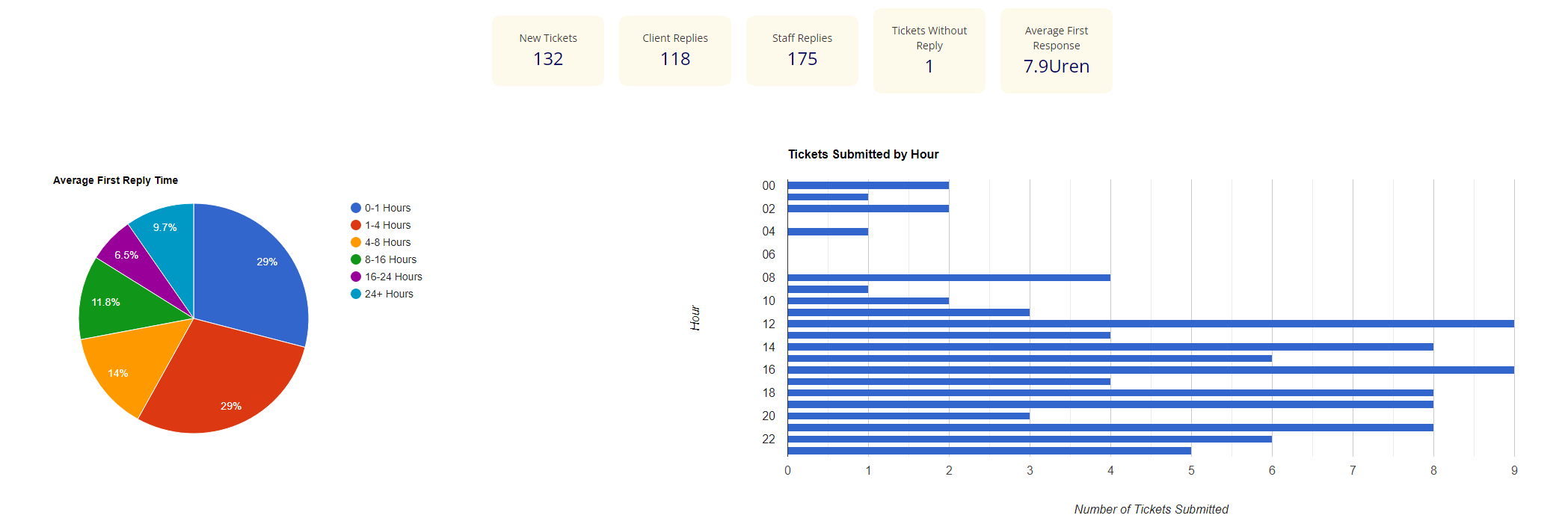Click the bar for hour 04
Viewport: 1568px width, 527px height.
tap(828, 232)
